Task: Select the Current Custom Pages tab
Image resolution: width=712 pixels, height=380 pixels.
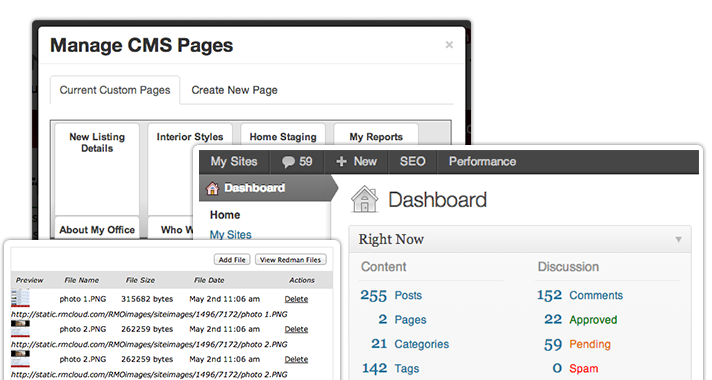Action: tap(115, 90)
